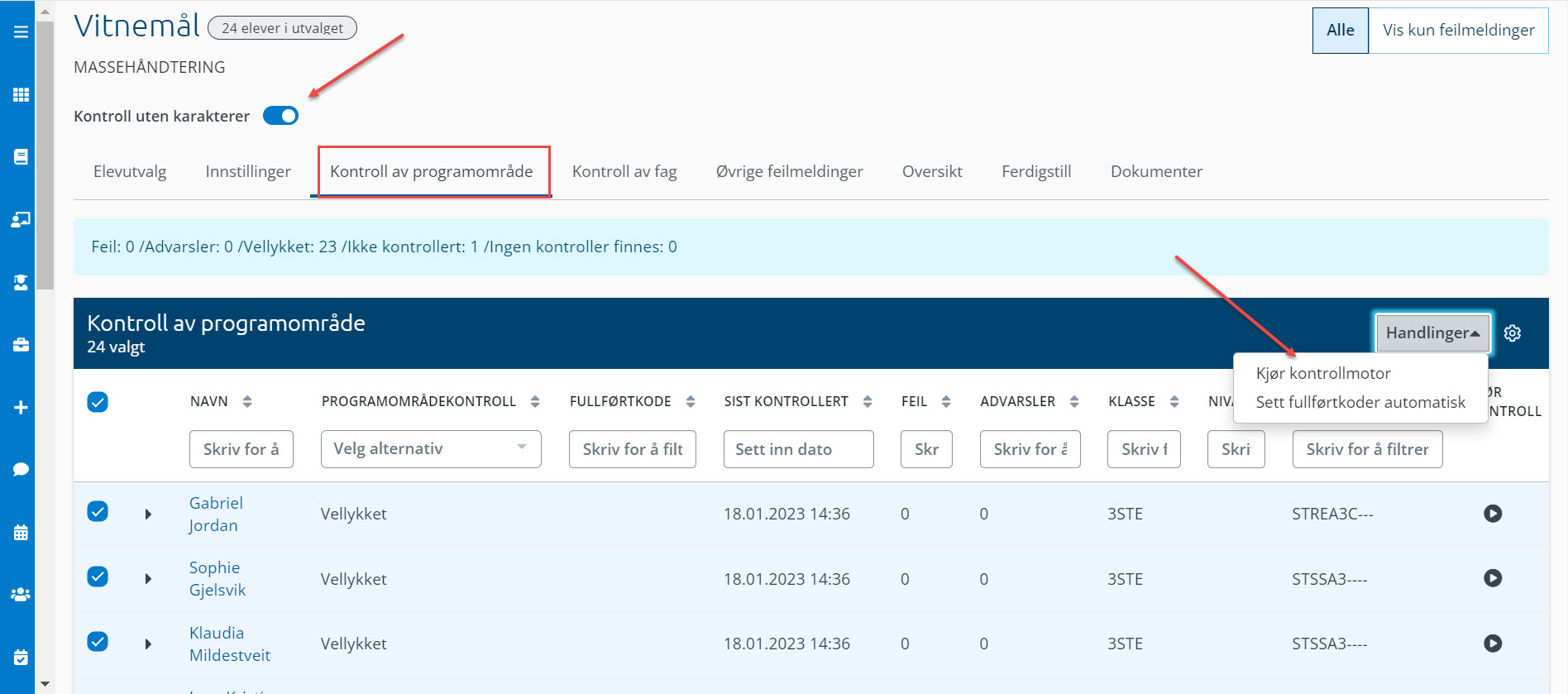Click FULLFØRTKODE filter input field

pyautogui.click(x=633, y=449)
